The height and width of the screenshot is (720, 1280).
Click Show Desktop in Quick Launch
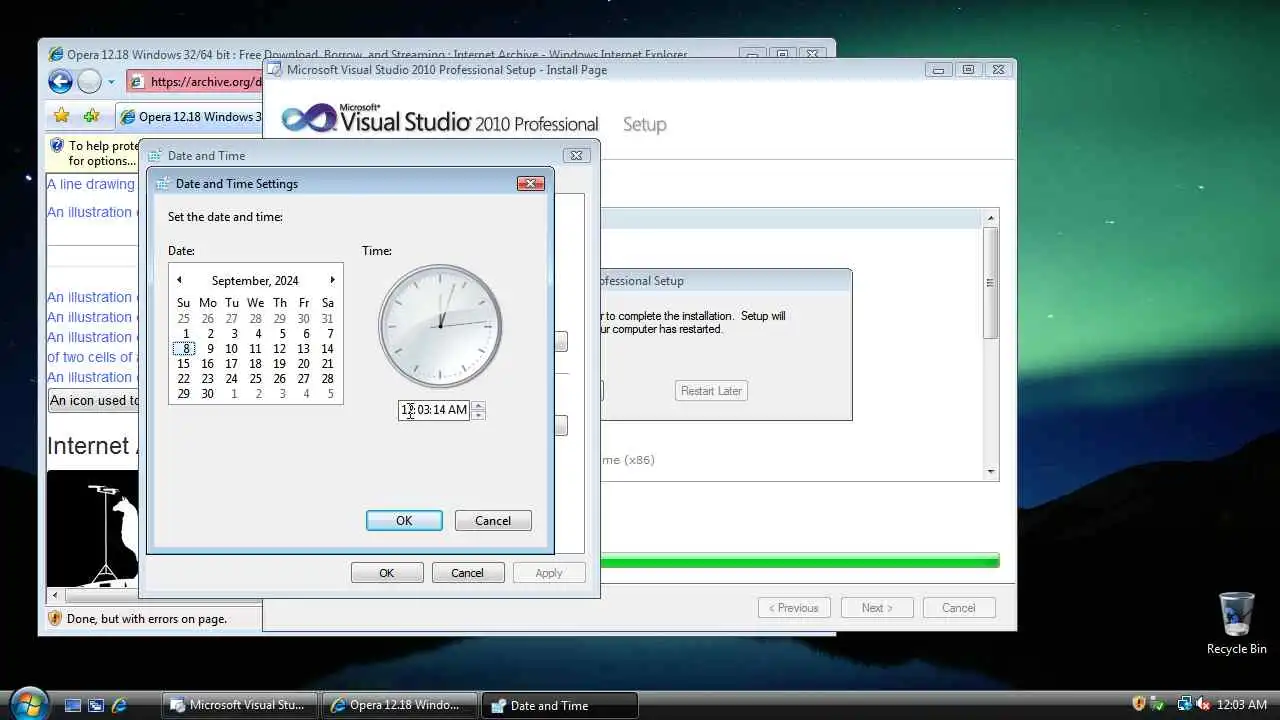[x=72, y=705]
